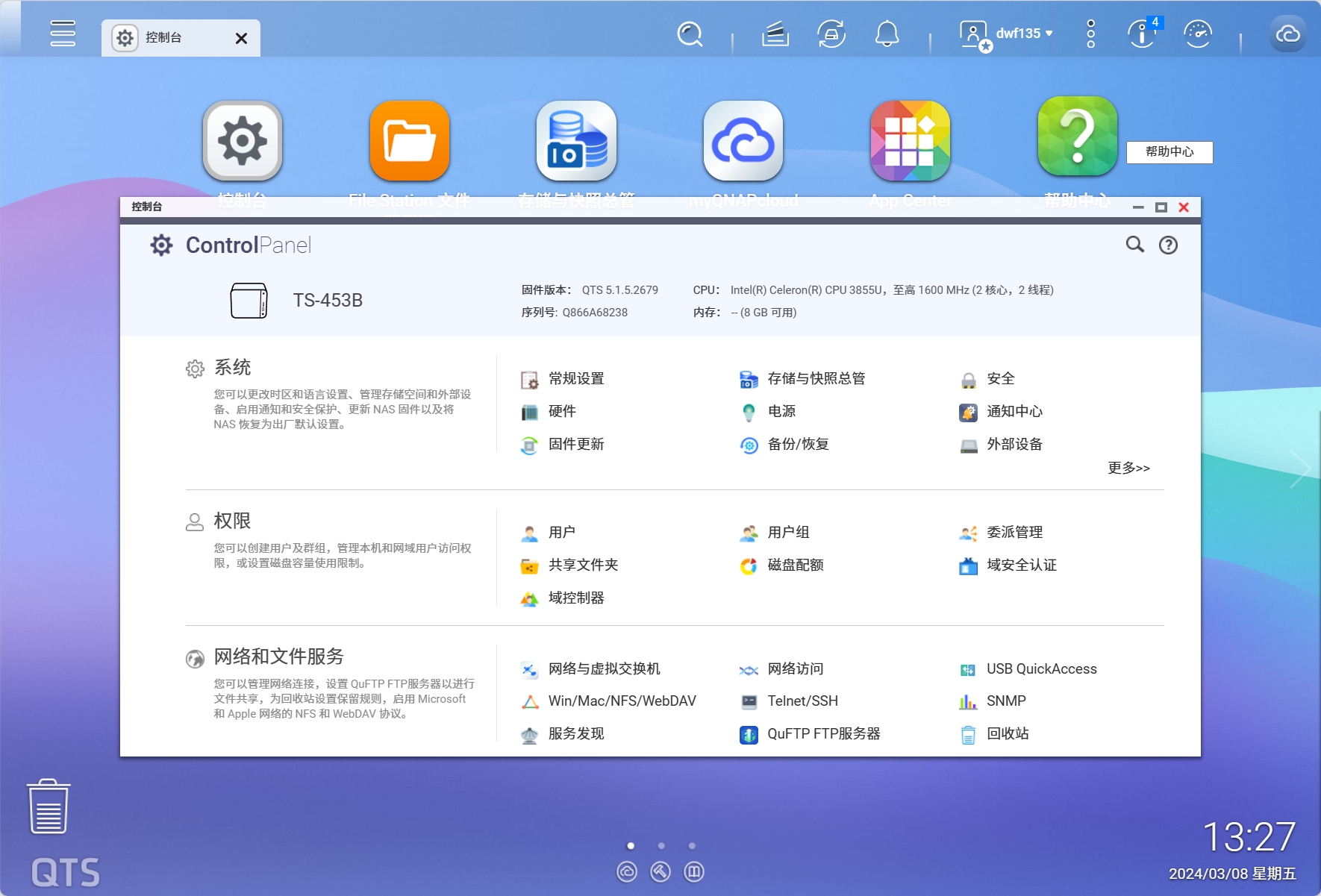Launch the 控制台 desktop gear icon

tap(243, 141)
